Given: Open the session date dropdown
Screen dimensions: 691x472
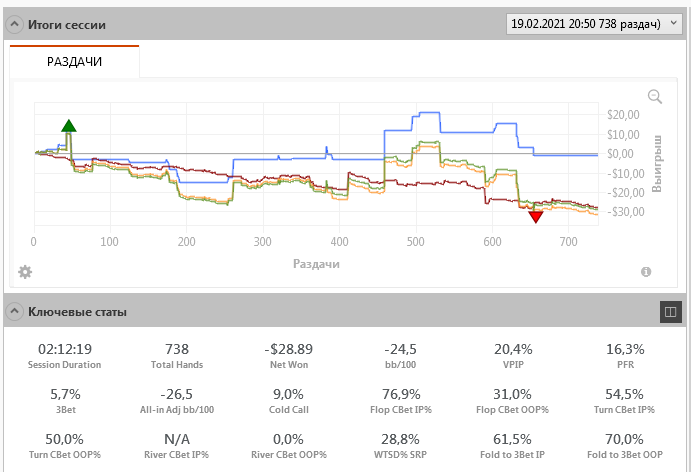Looking at the screenshot, I should click(594, 23).
